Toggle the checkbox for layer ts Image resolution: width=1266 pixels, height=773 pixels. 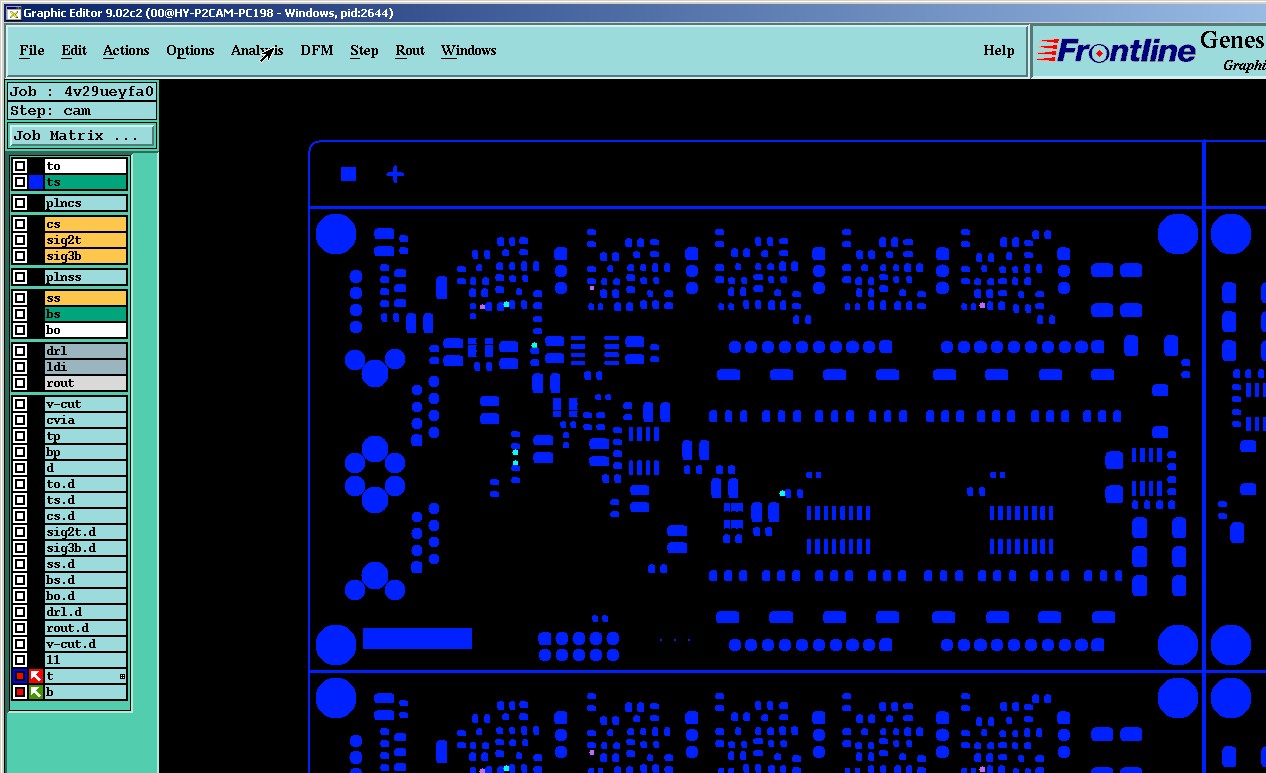(x=20, y=182)
